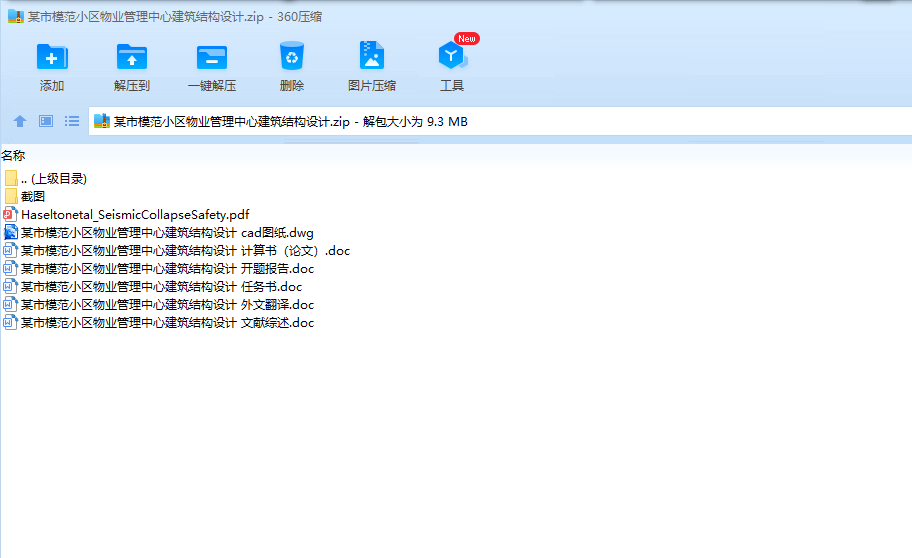
Task: Click the Word icon beside 开题报告.doc
Action: click(10, 269)
